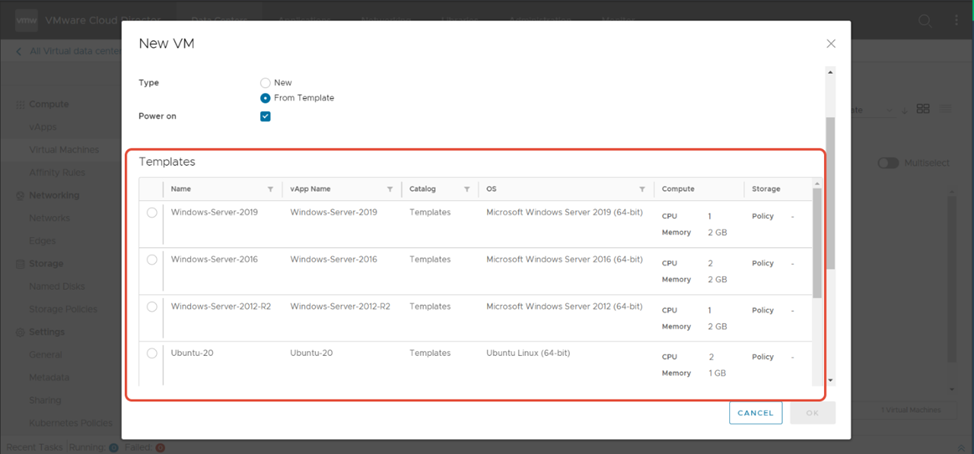The image size is (974, 454).
Task: Uncheck the Power on checkbox
Action: pyautogui.click(x=265, y=116)
